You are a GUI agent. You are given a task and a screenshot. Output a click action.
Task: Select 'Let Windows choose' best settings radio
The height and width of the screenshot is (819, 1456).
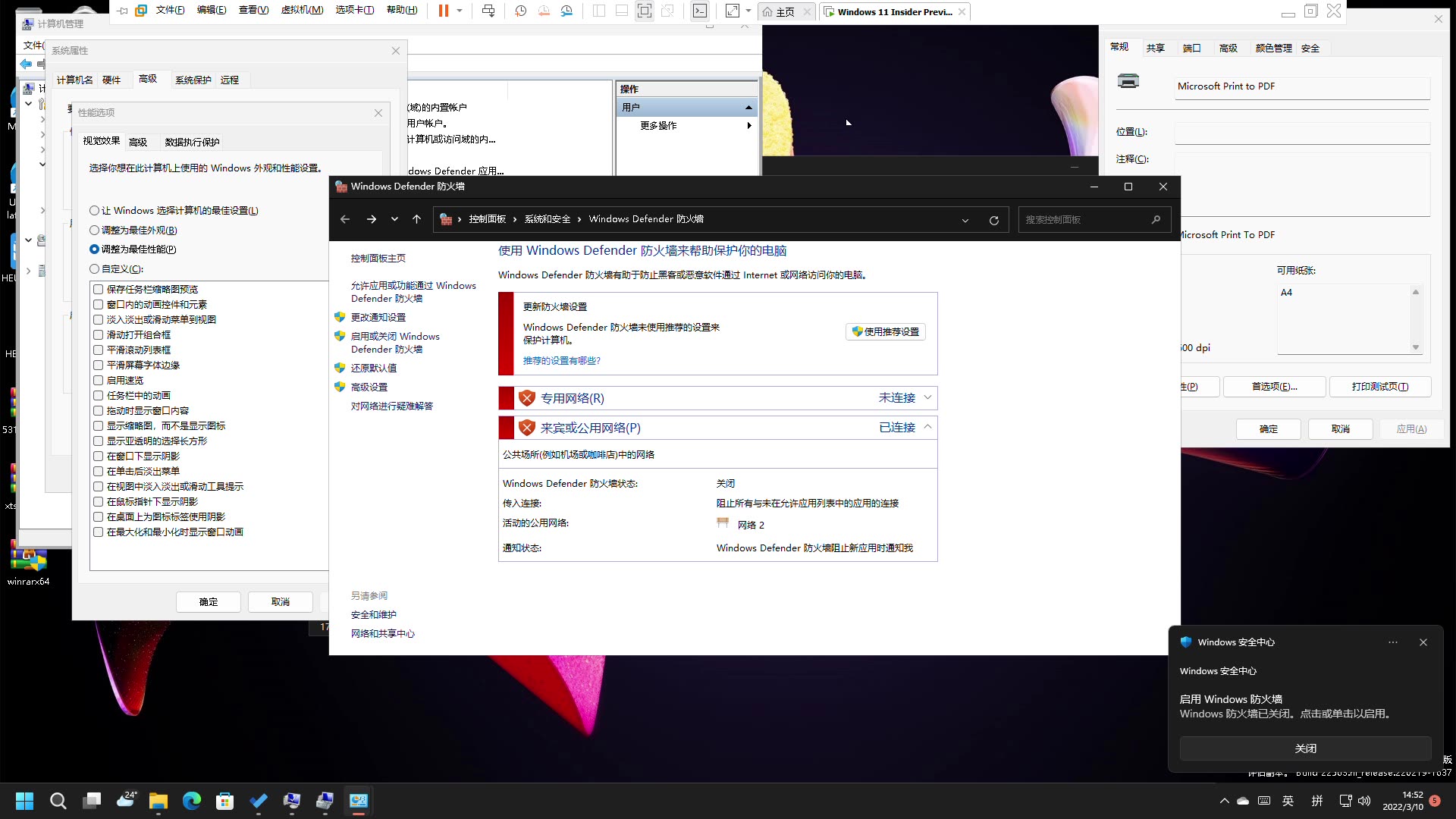(94, 211)
